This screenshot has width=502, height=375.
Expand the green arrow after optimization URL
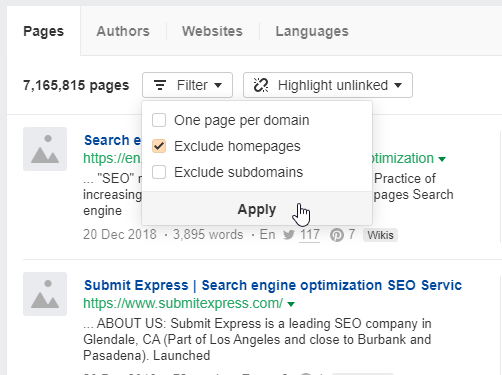click(442, 159)
